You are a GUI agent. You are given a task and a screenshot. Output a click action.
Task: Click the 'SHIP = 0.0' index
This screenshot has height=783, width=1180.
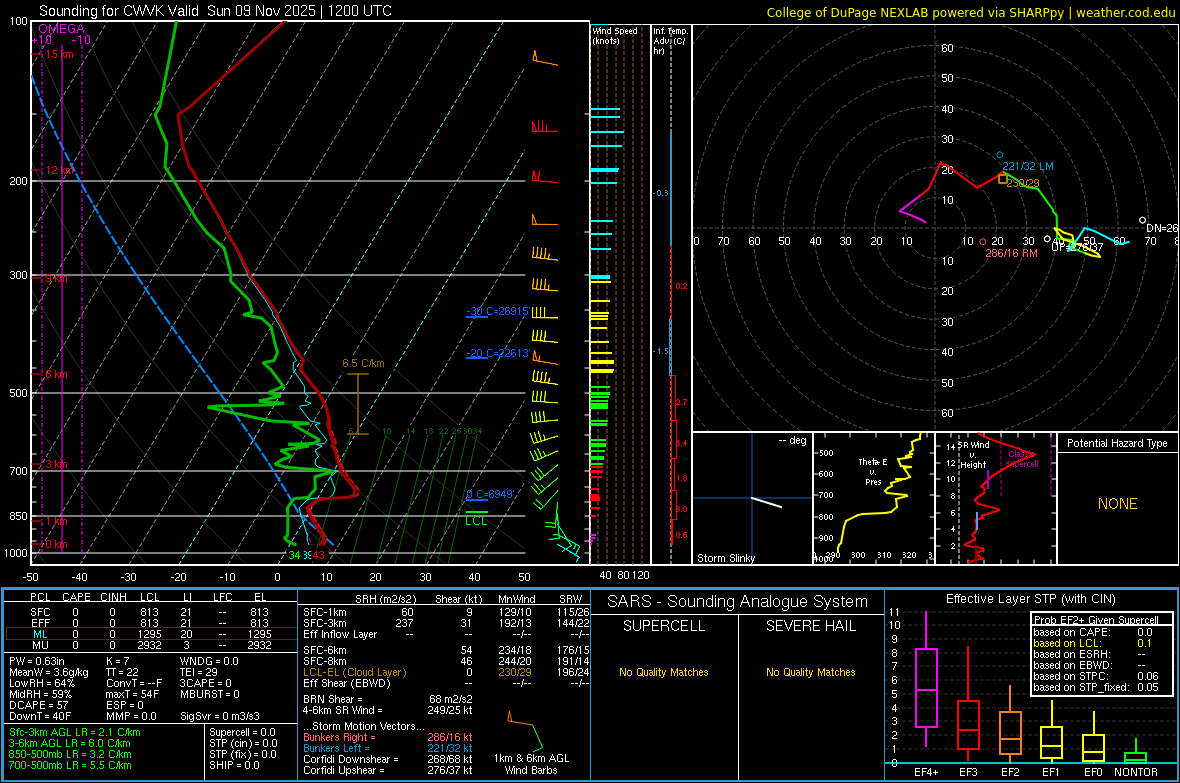234,765
